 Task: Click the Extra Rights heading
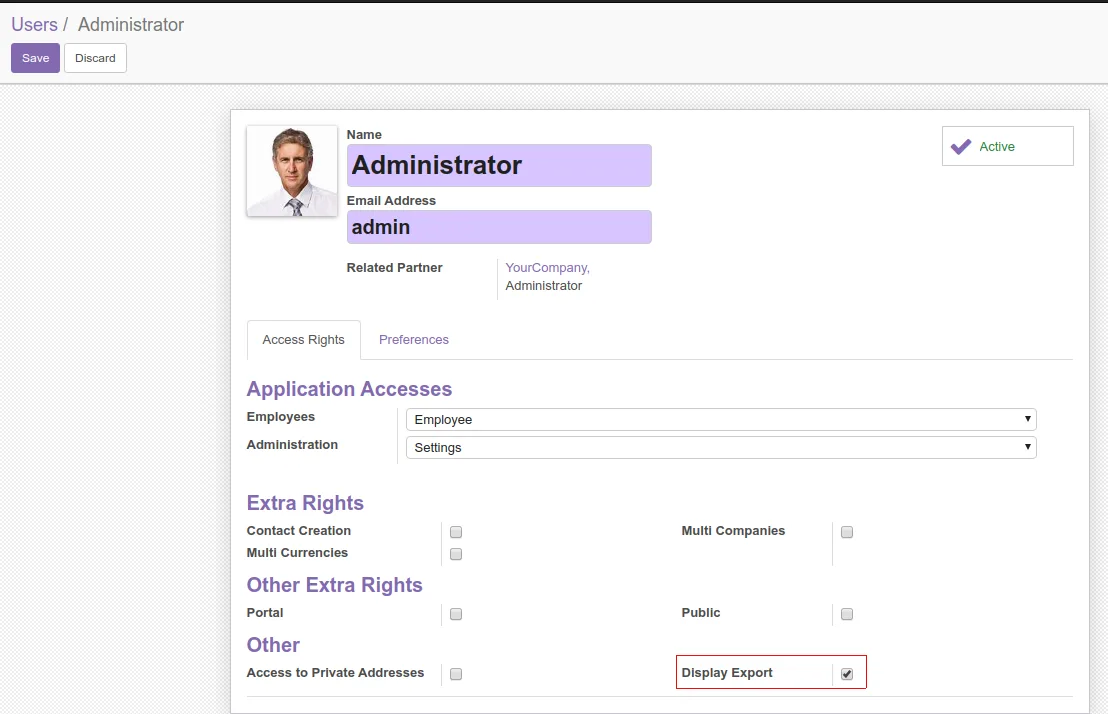click(305, 503)
